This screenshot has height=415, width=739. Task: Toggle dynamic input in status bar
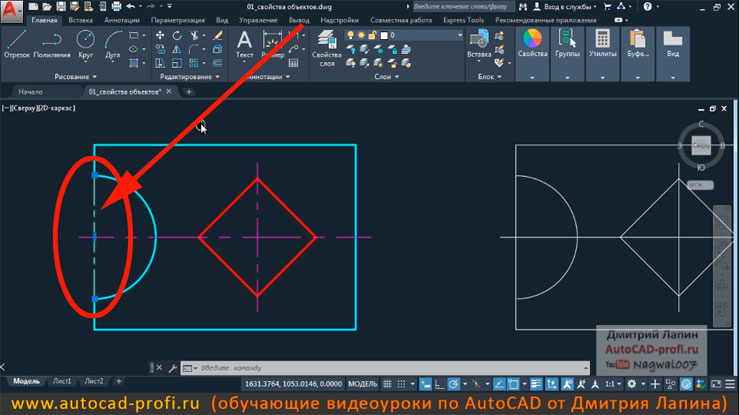tap(425, 384)
